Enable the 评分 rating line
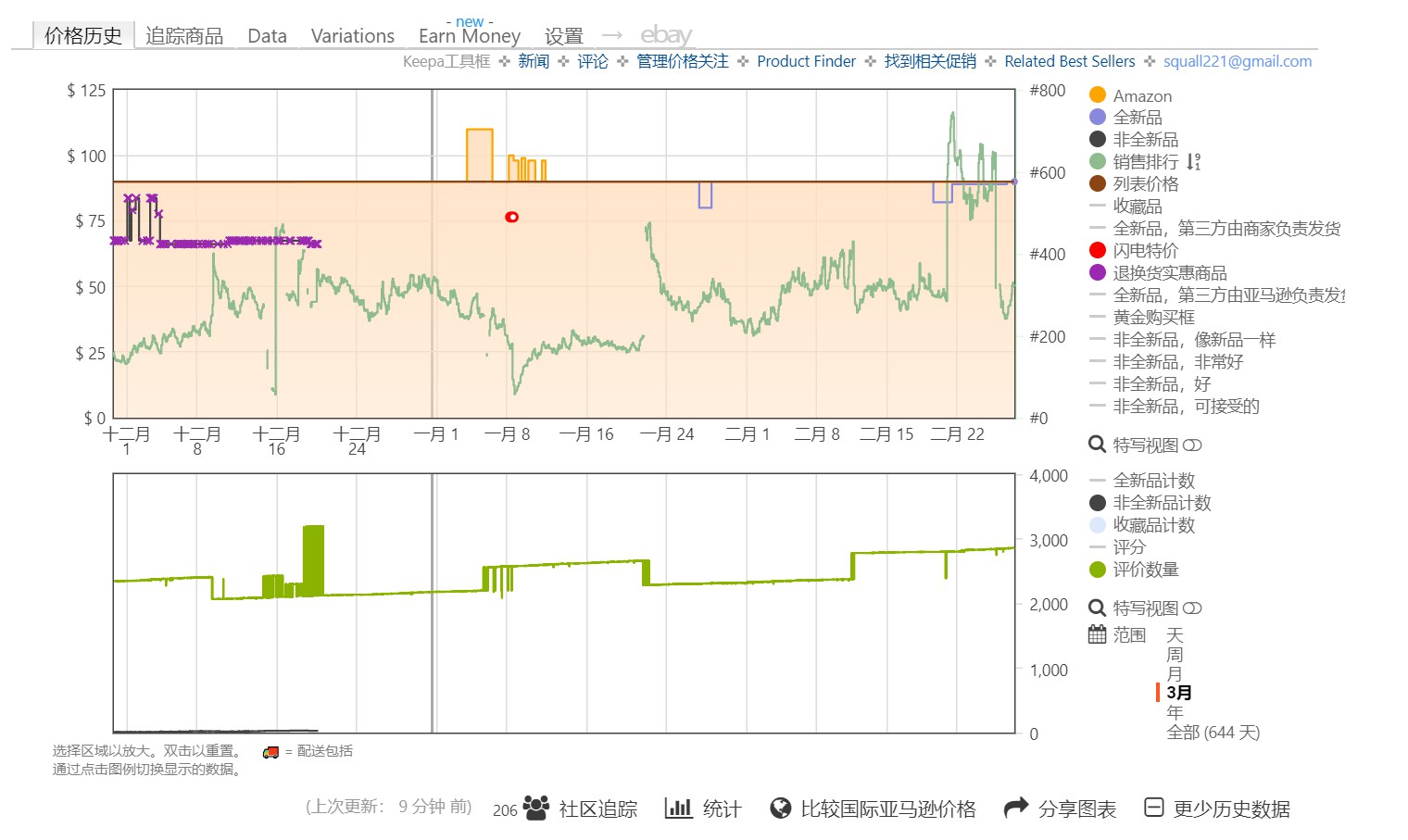Image resolution: width=1408 pixels, height=840 pixels. (1098, 547)
